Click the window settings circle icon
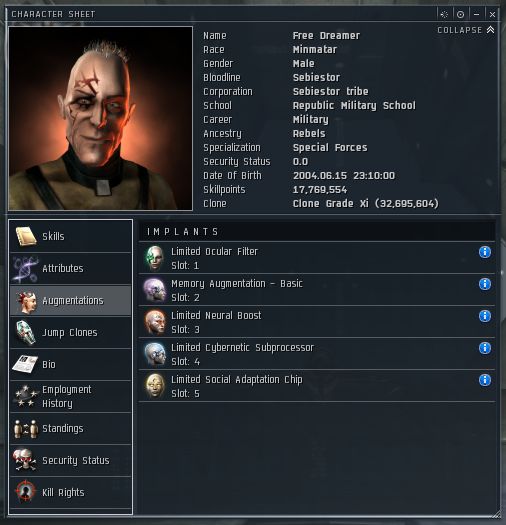This screenshot has width=506, height=525. (460, 14)
